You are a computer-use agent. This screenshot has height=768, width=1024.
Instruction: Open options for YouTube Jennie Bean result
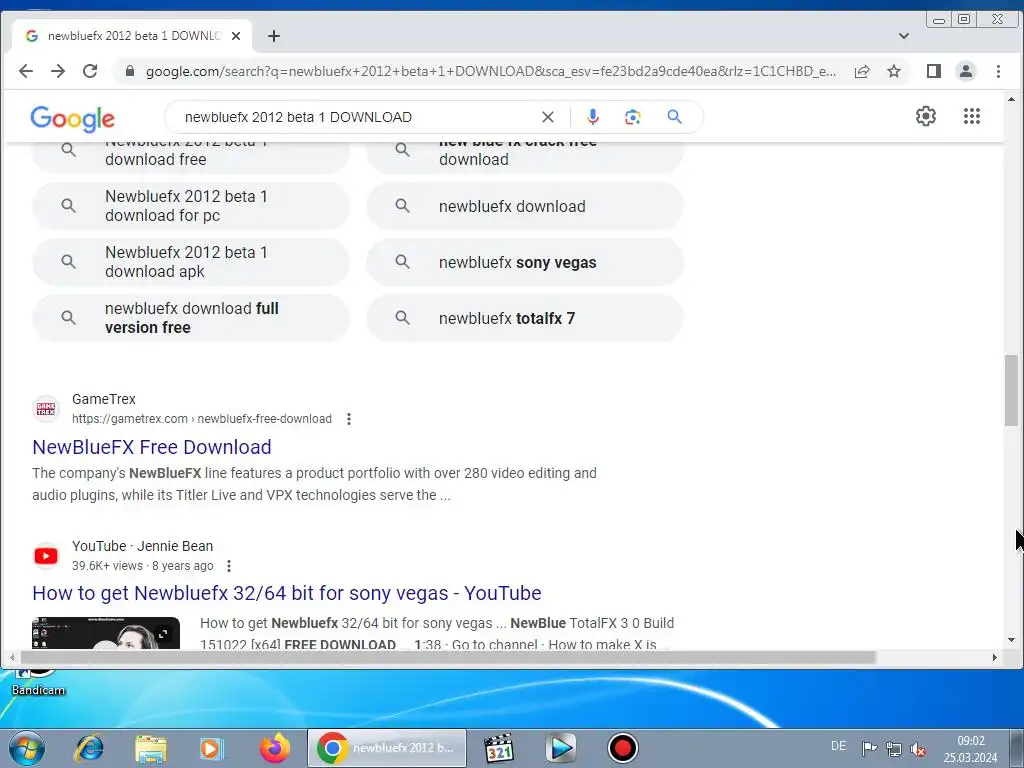coord(229,566)
